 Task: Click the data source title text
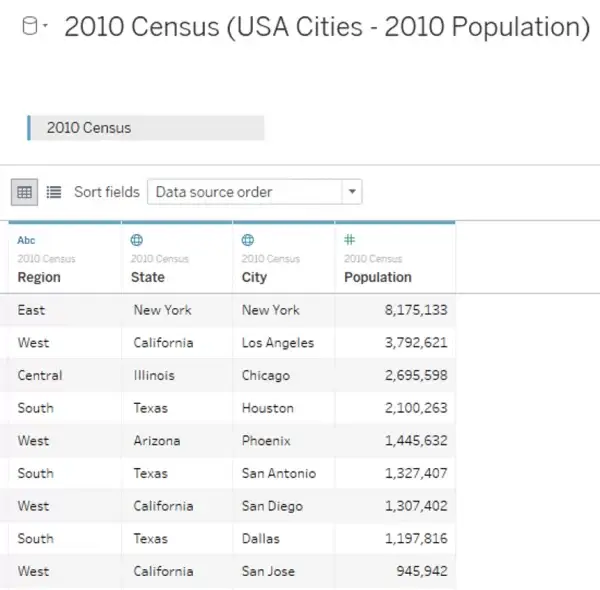tap(327, 27)
